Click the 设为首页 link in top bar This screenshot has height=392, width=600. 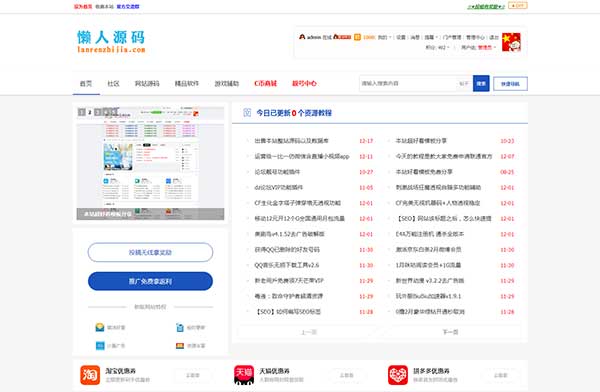83,7
